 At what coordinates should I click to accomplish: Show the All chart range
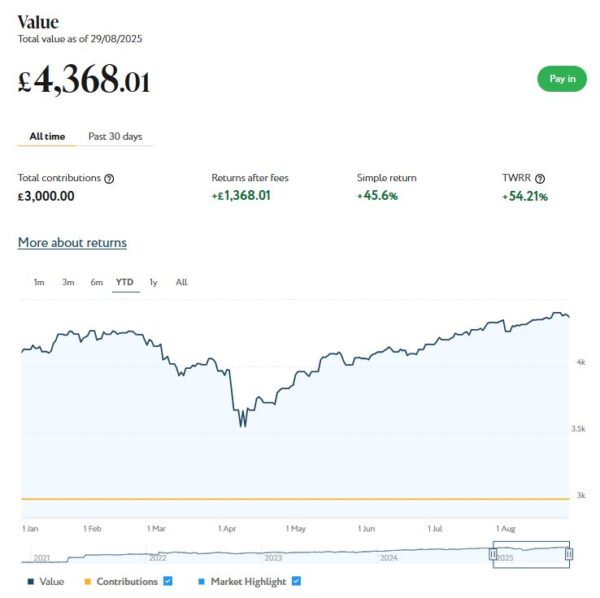click(x=181, y=282)
